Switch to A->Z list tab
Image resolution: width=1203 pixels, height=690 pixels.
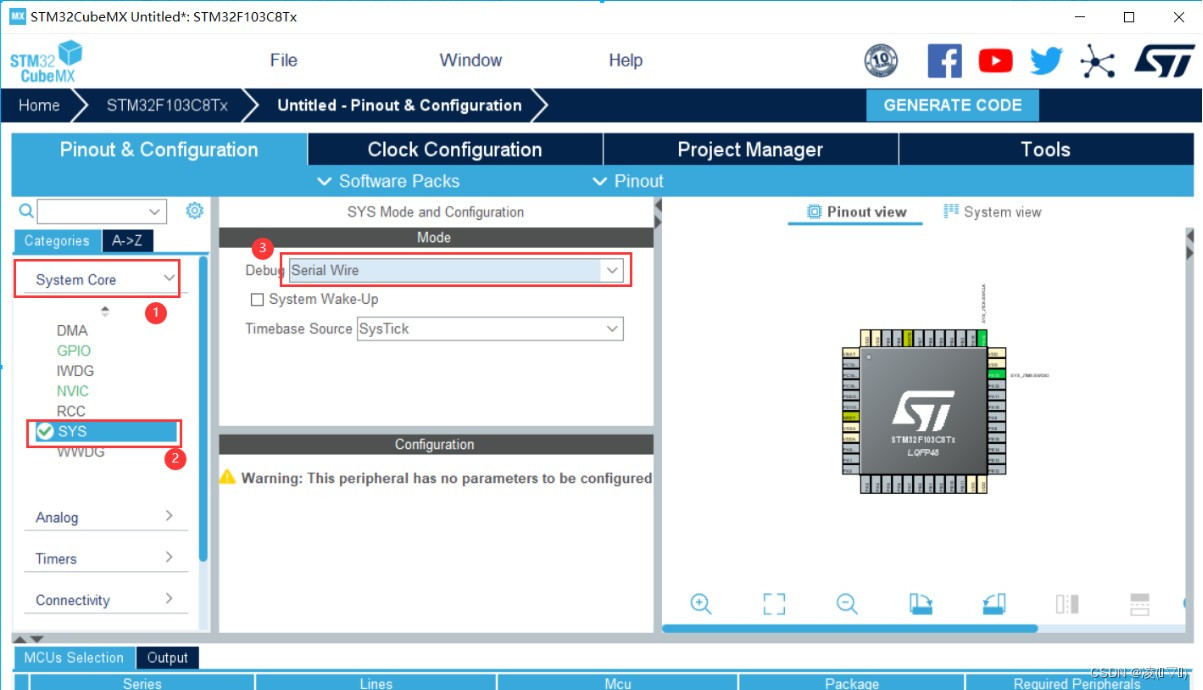click(x=127, y=241)
